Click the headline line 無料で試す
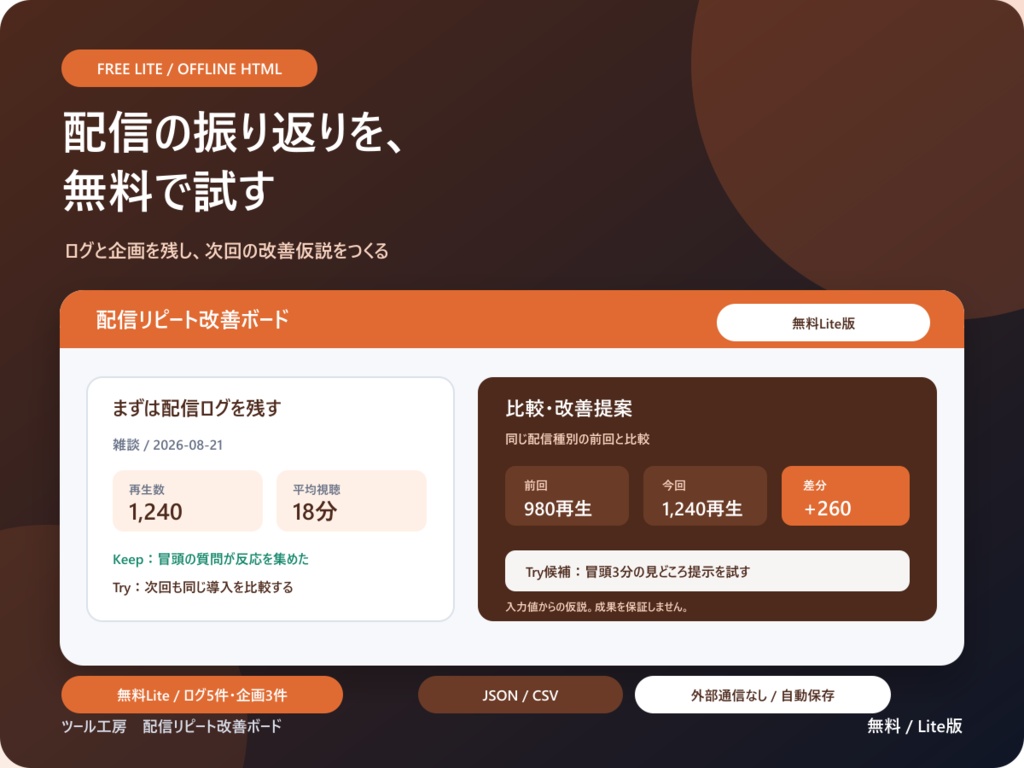The image size is (1024, 768). 169,190
